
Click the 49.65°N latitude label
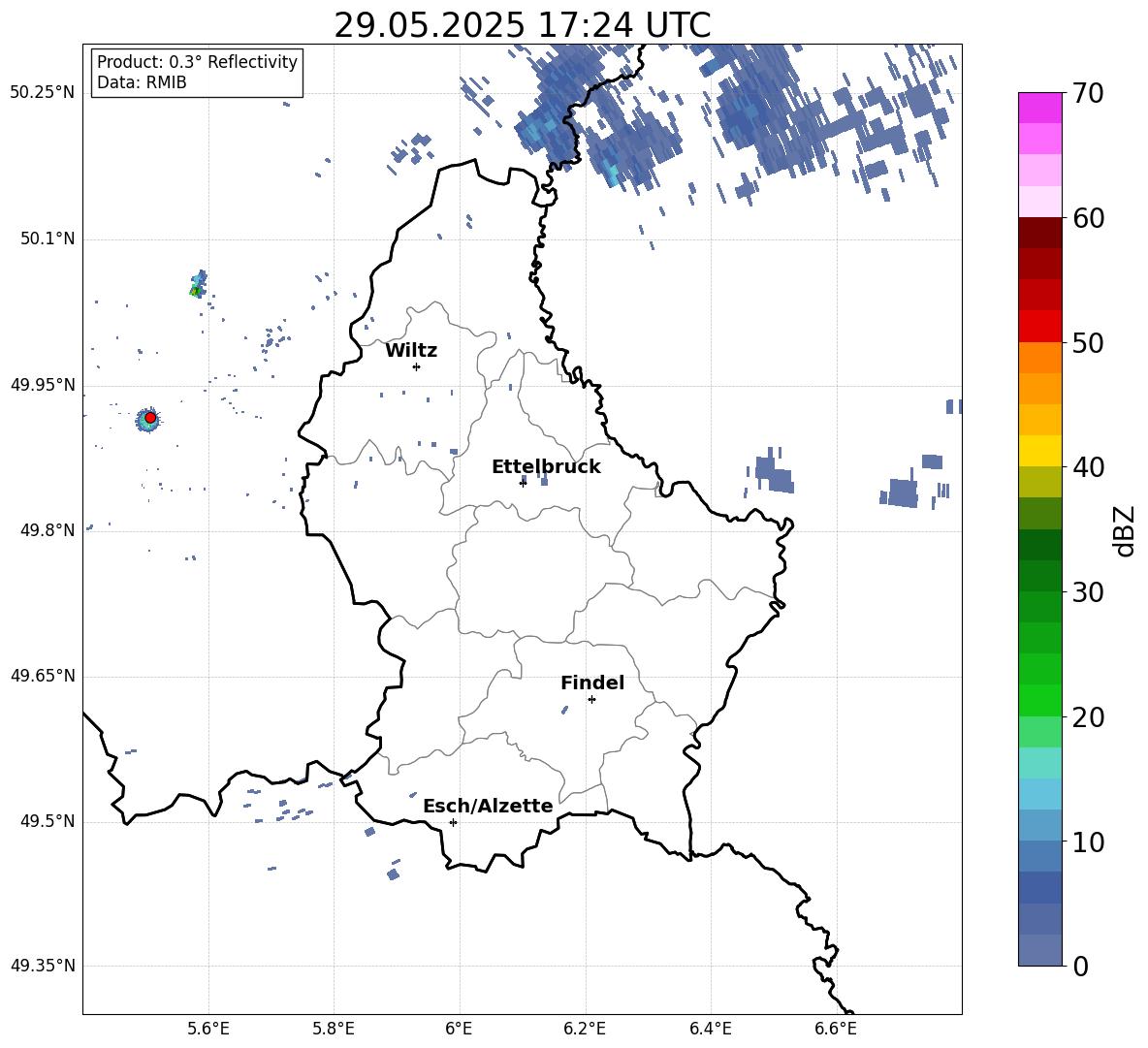pos(43,676)
